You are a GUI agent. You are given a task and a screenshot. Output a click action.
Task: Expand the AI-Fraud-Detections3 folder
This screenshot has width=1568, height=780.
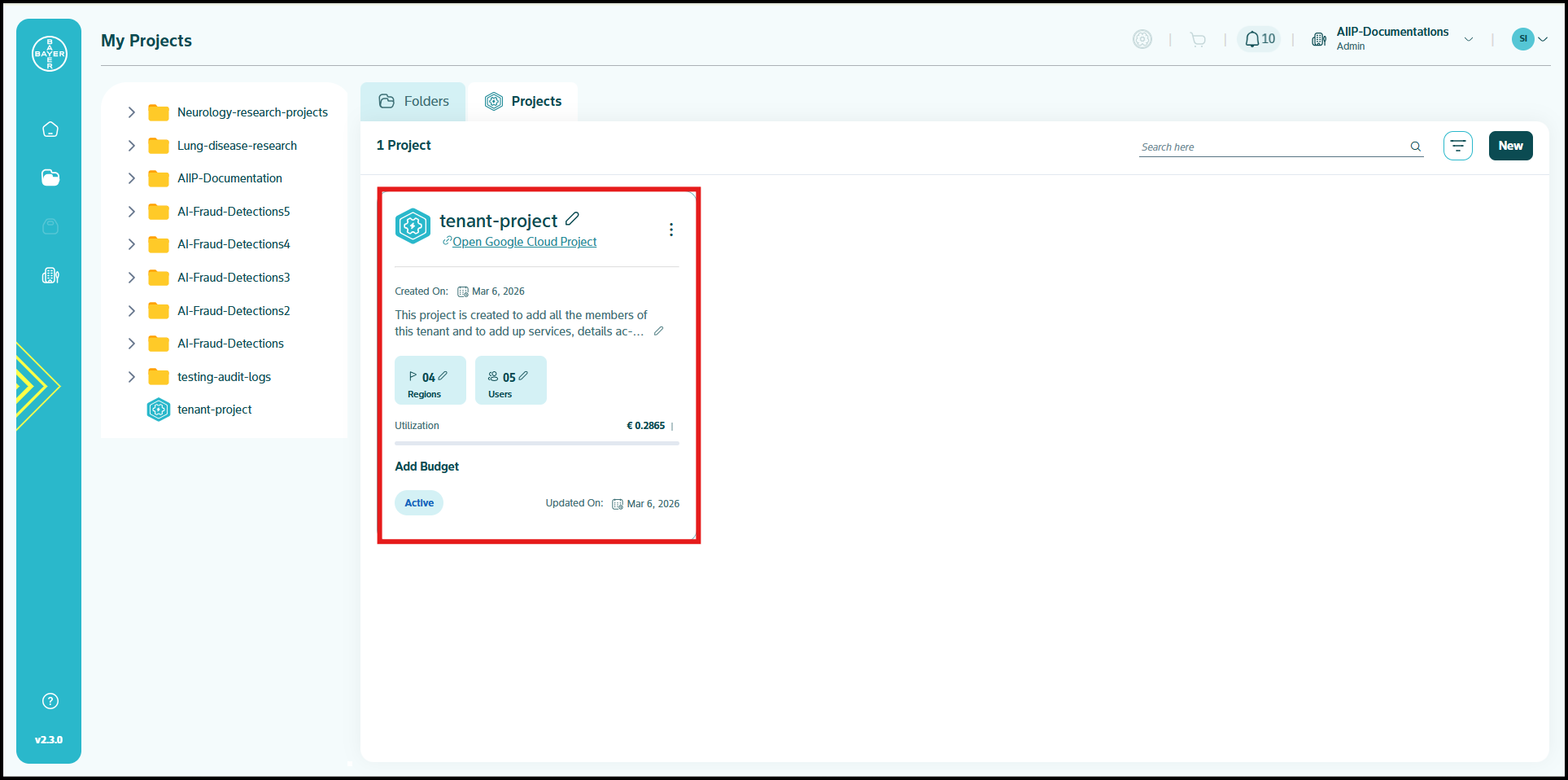(131, 278)
